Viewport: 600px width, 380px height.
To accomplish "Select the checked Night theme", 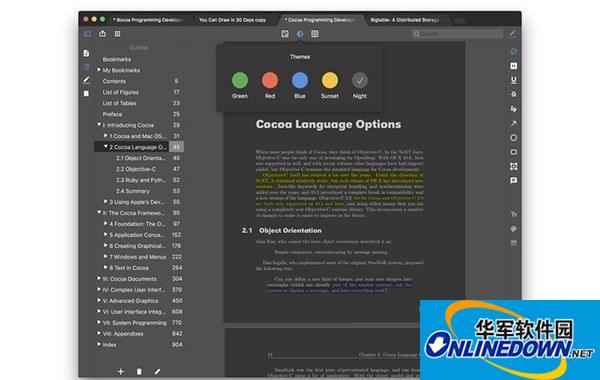I will coord(360,80).
